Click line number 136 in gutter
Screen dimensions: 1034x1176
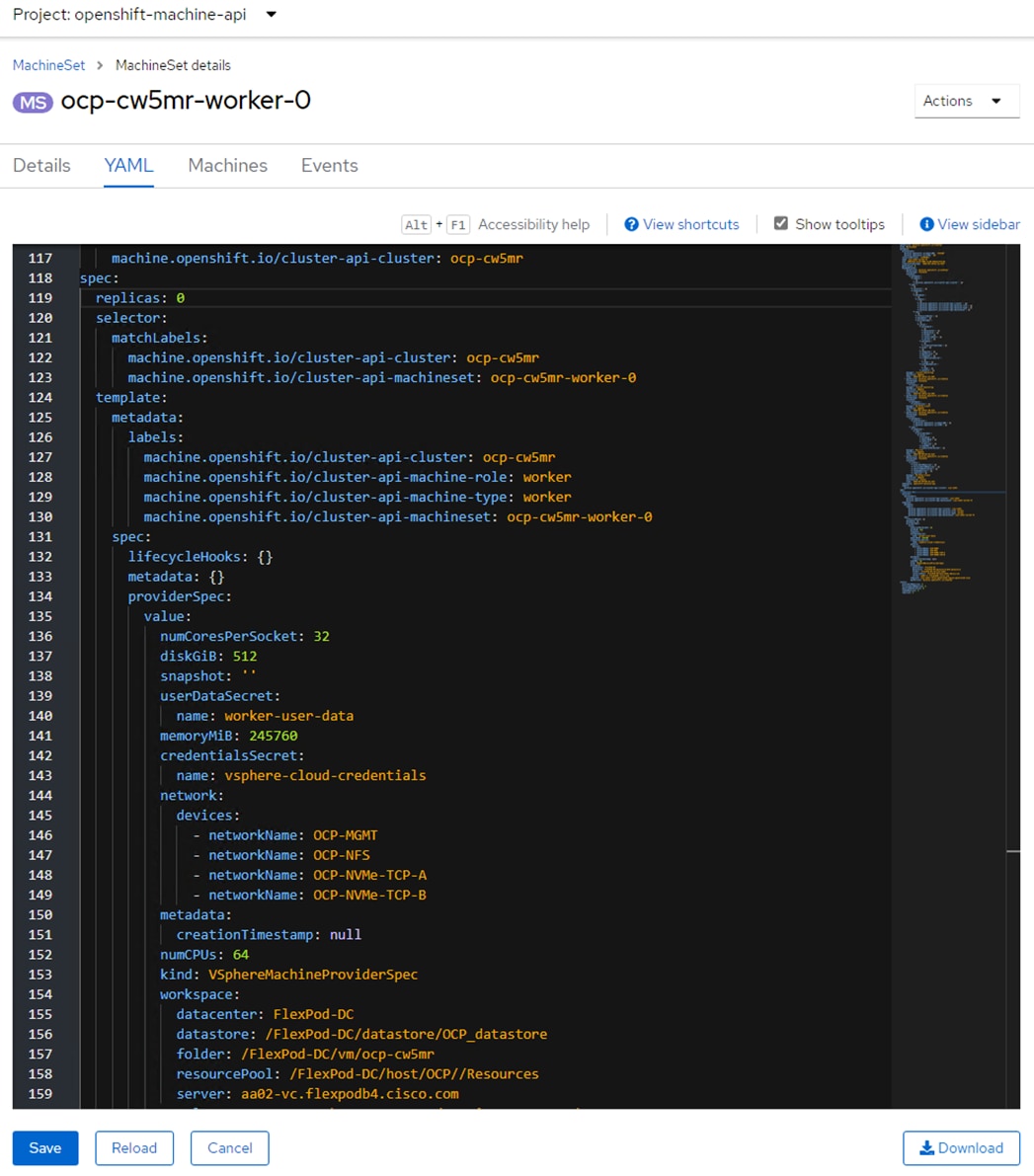point(40,636)
